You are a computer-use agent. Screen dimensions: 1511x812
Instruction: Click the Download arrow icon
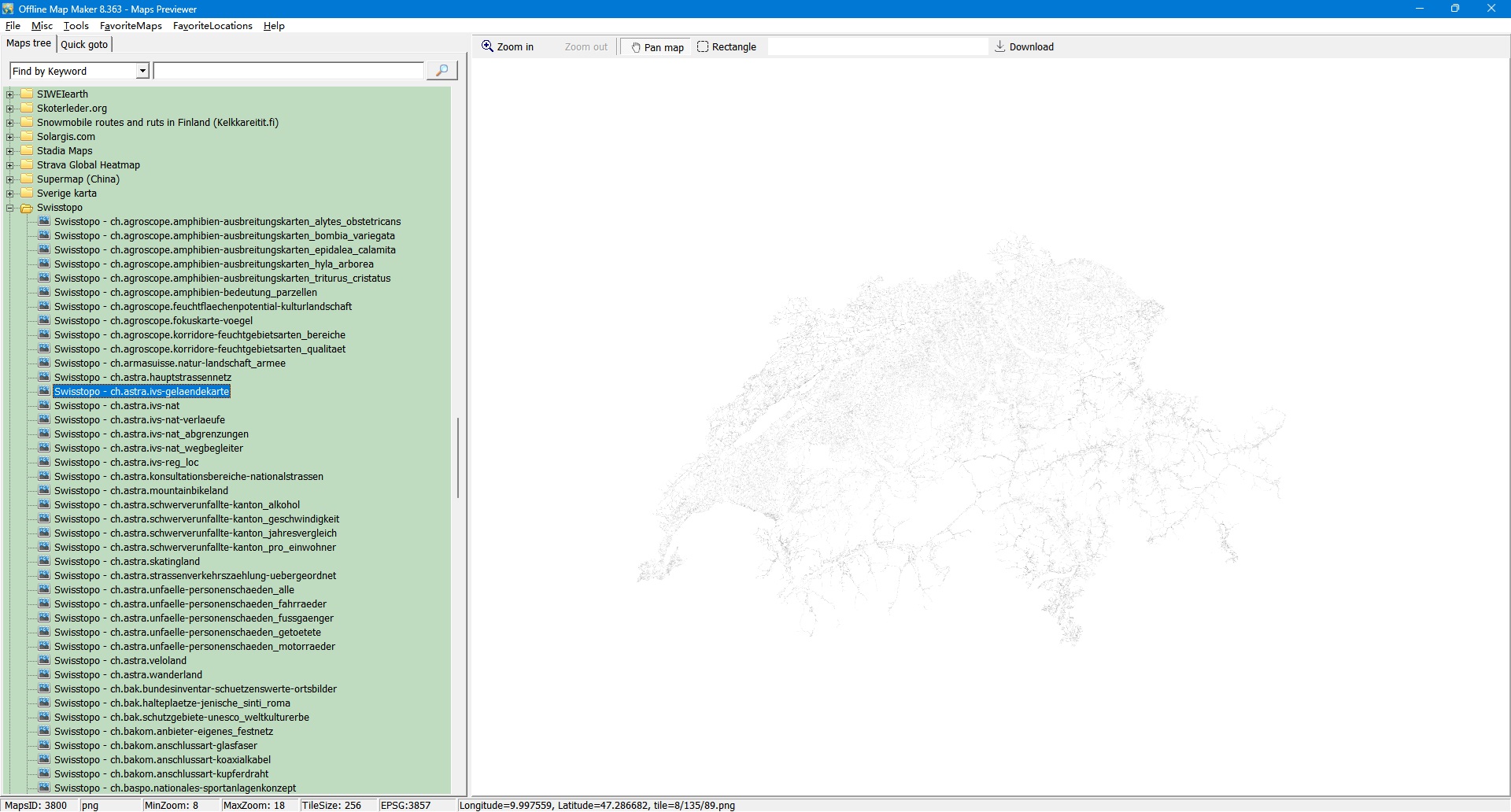pos(999,46)
